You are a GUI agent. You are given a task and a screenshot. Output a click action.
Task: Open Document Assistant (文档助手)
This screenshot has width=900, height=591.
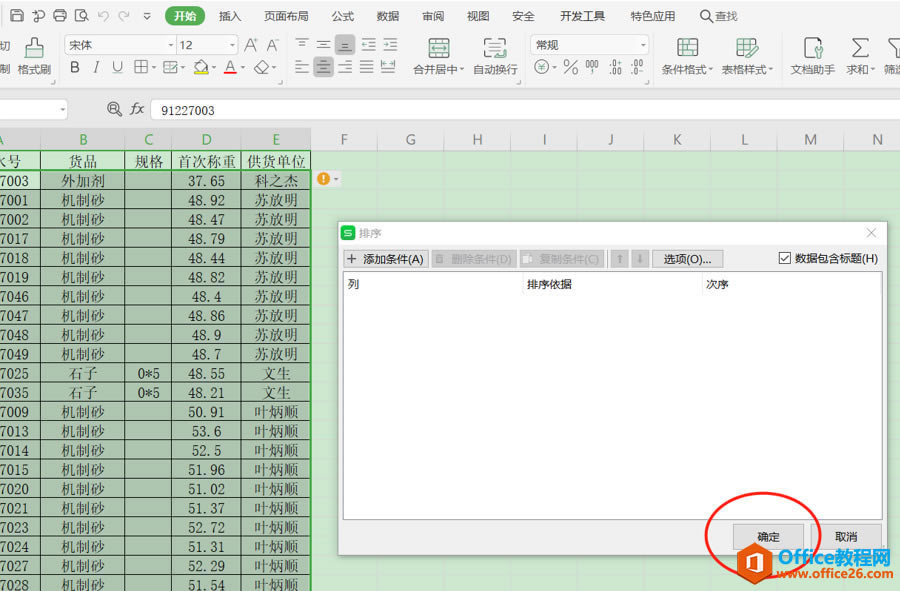click(x=812, y=56)
